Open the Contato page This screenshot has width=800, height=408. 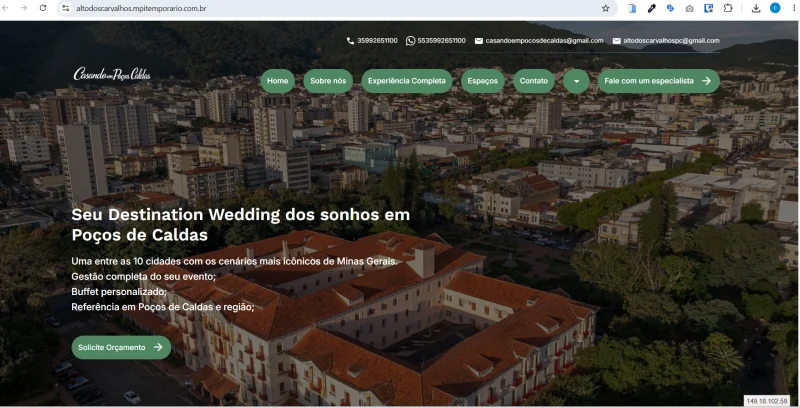[x=534, y=81]
